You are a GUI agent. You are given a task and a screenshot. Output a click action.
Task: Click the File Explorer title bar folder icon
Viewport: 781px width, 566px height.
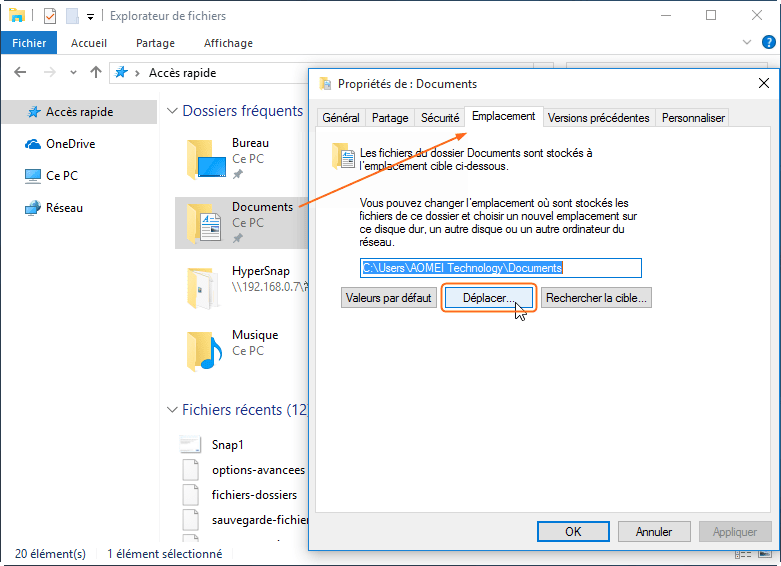pyautogui.click(x=16, y=15)
